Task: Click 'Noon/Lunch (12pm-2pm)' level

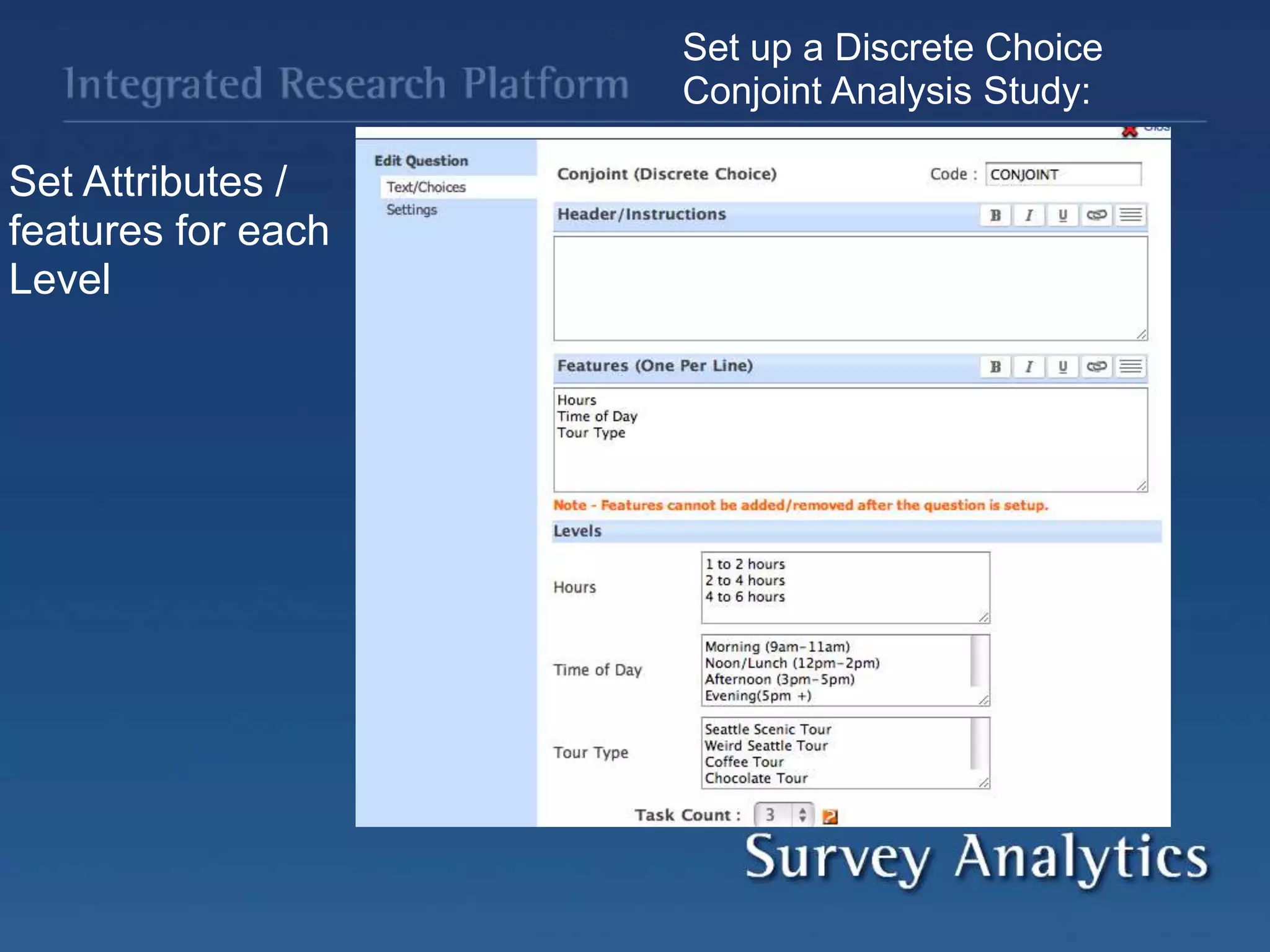Action: pyautogui.click(x=792, y=663)
